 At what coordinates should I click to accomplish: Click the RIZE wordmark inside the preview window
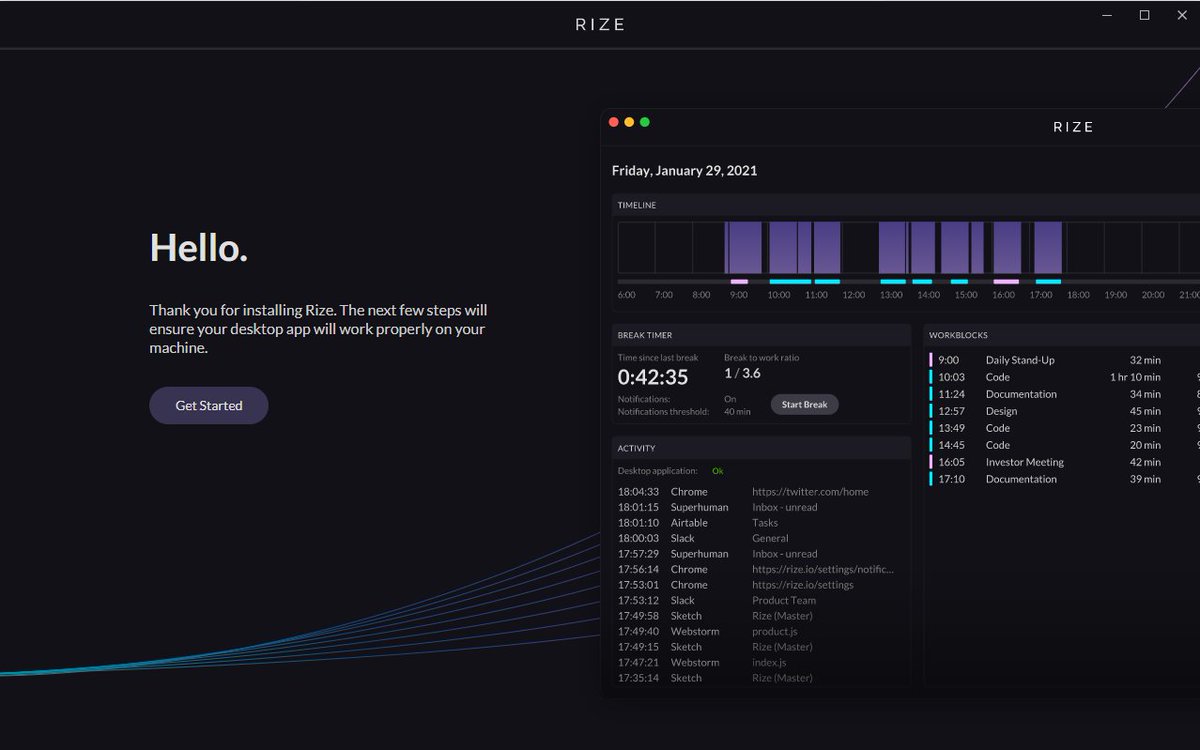tap(1072, 126)
